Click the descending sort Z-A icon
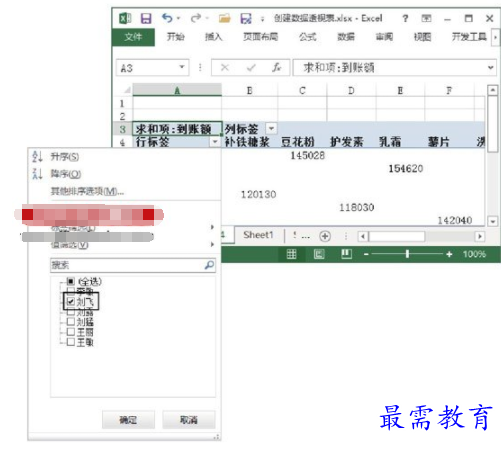 coord(37,173)
